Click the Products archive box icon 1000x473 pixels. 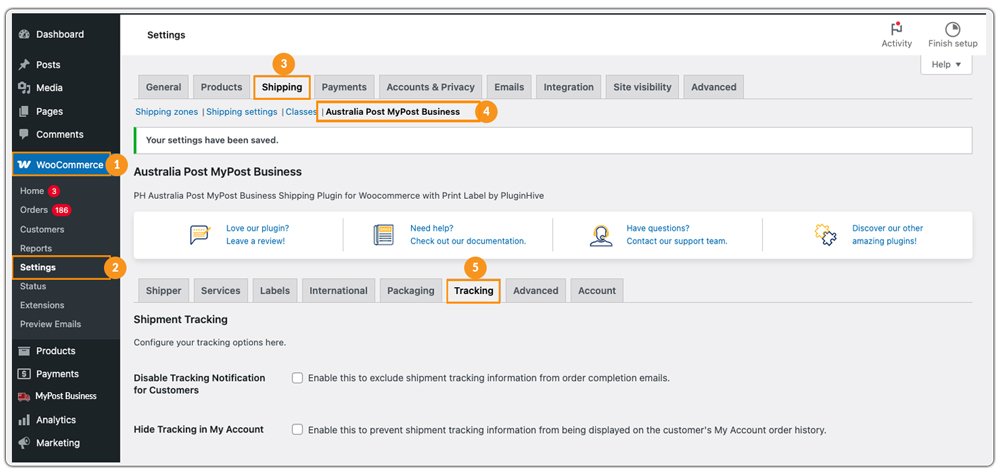tap(24, 351)
